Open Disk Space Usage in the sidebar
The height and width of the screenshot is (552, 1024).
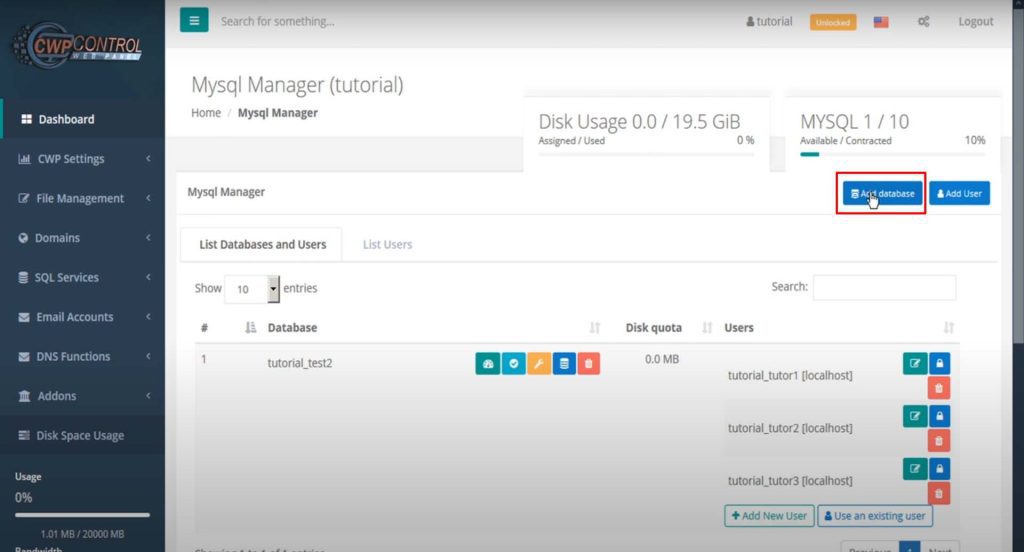[80, 436]
